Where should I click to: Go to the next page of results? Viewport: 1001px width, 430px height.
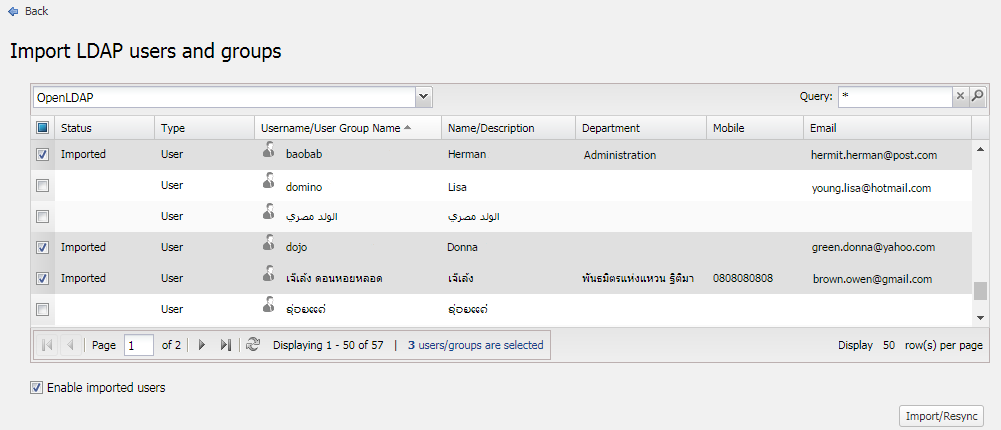[202, 345]
